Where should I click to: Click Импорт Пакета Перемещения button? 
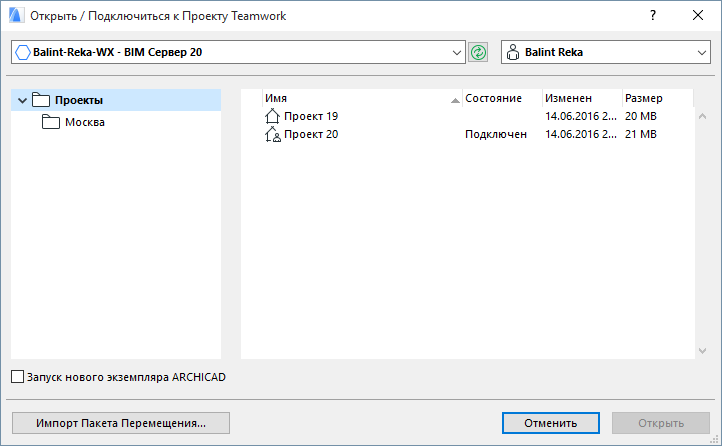121,423
